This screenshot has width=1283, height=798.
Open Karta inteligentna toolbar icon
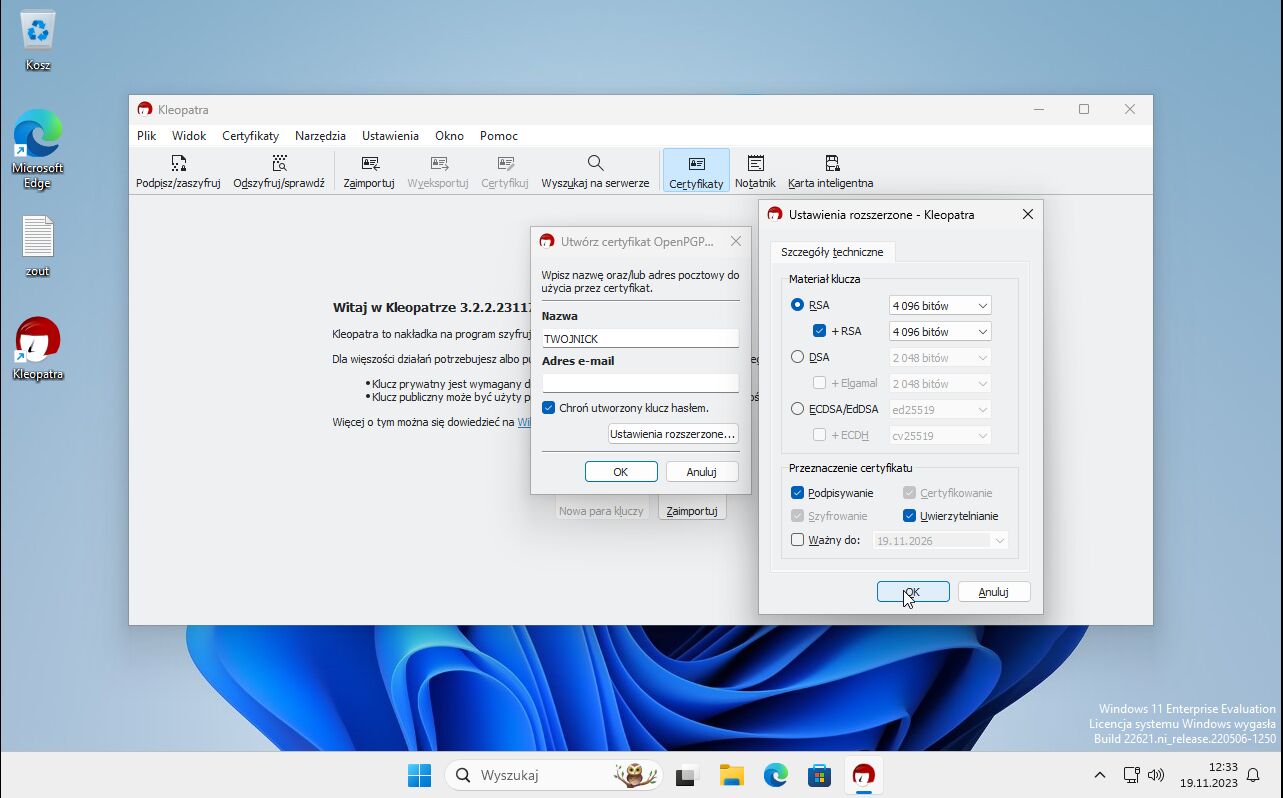[x=830, y=171]
